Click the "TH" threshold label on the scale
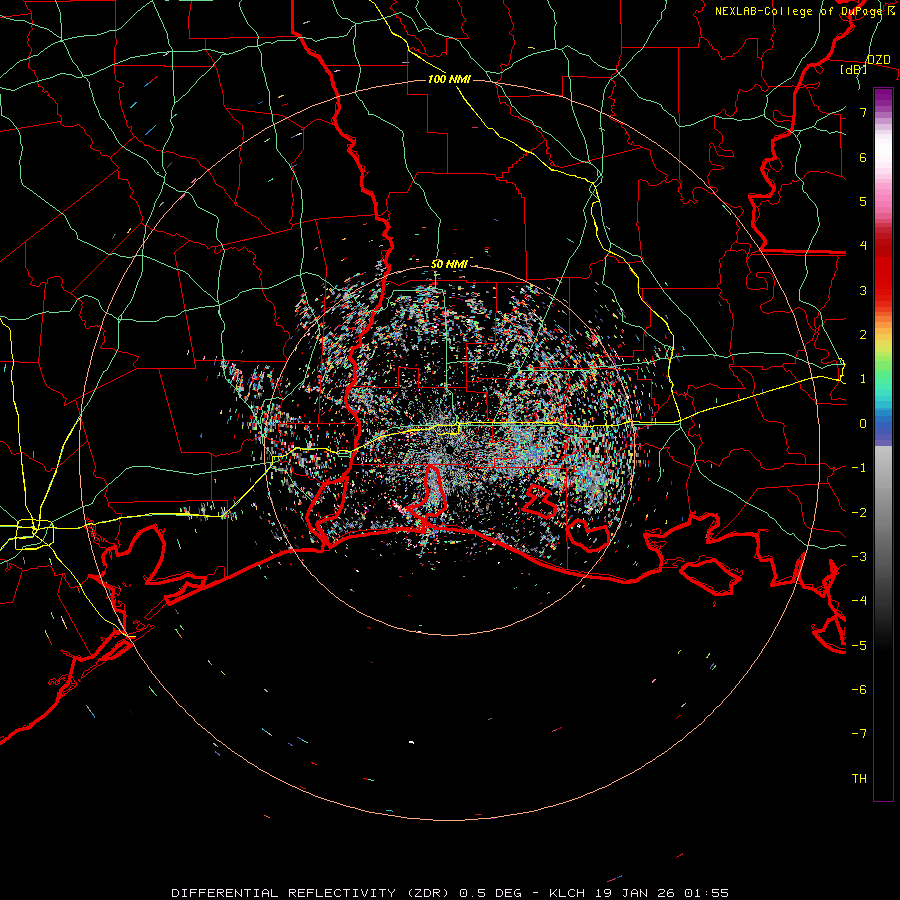 859,779
